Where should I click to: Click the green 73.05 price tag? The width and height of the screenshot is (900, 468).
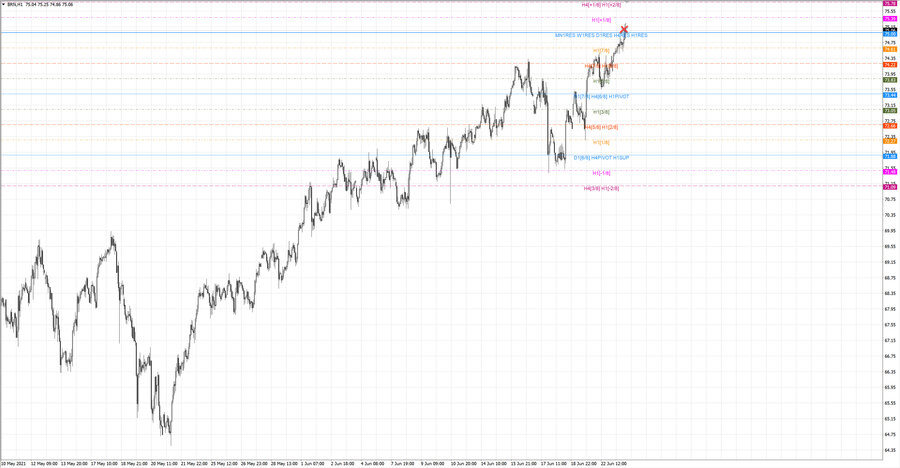point(890,110)
